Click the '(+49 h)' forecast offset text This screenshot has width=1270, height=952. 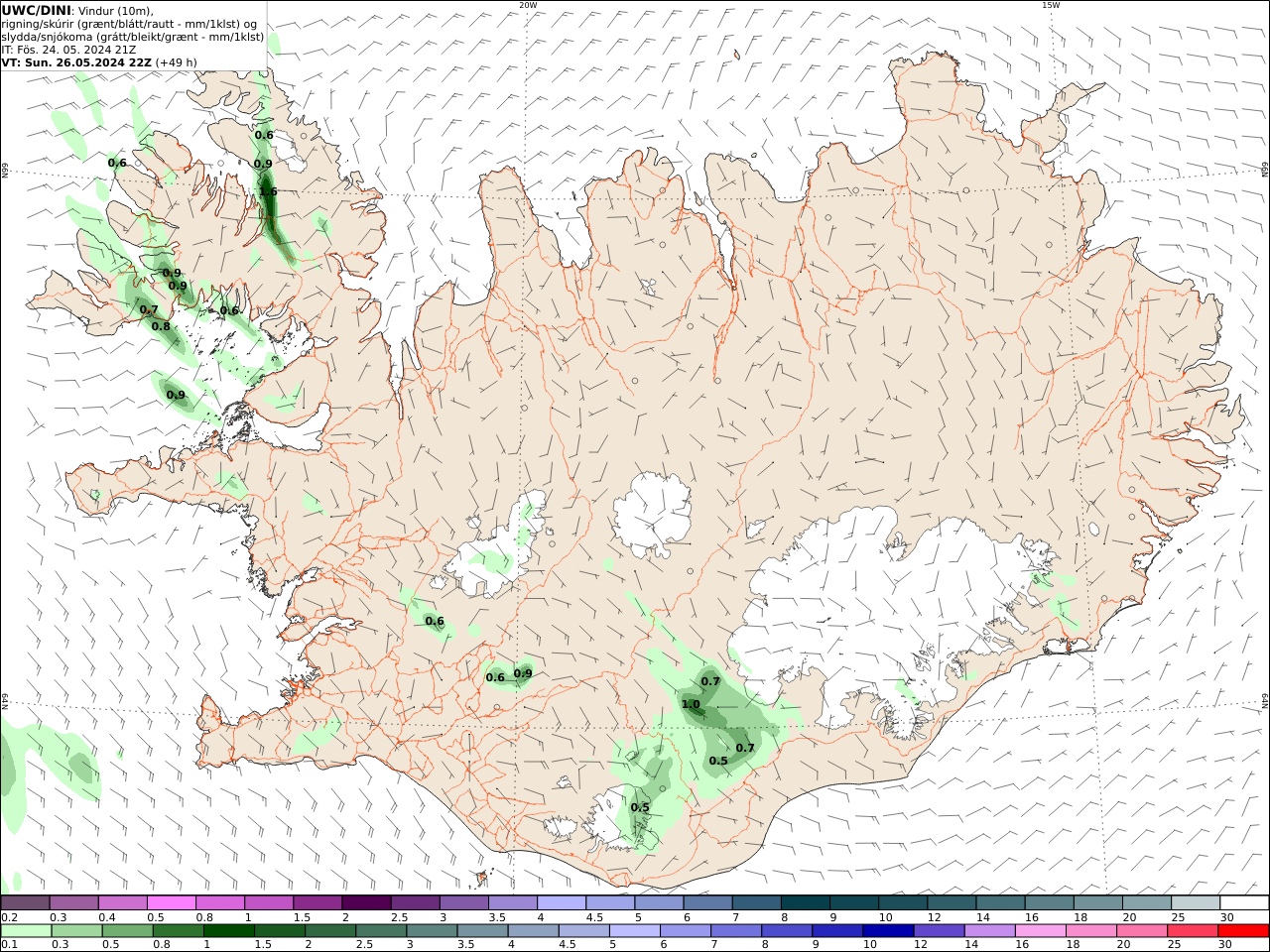pos(177,62)
